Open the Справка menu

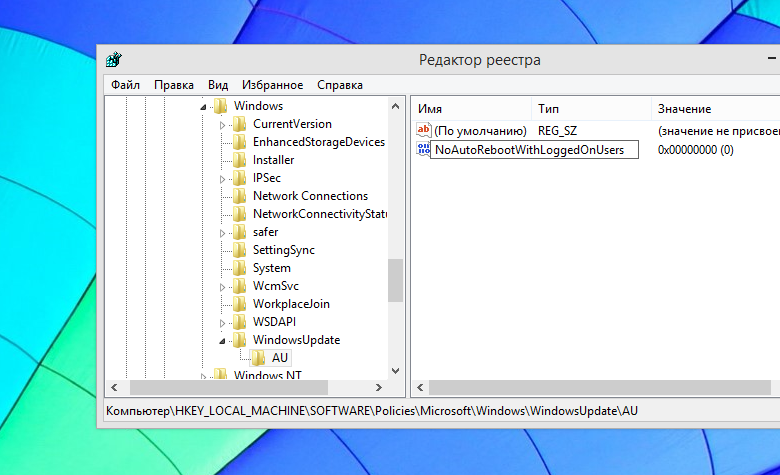(340, 85)
